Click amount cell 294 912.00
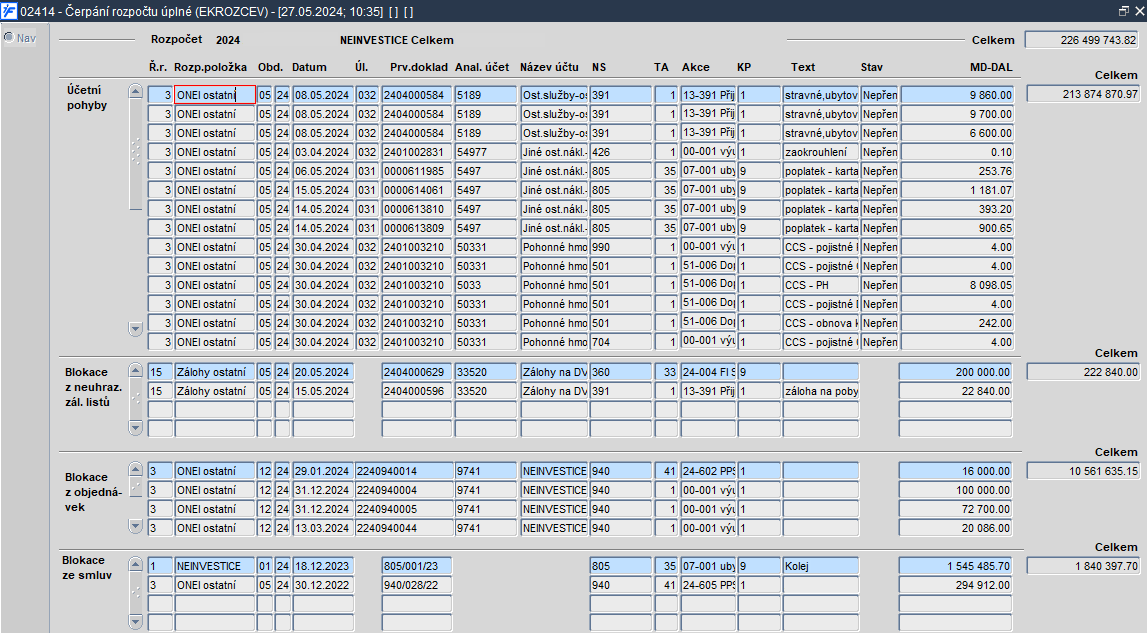Viewport: 1147px width, 633px height. tap(956, 585)
